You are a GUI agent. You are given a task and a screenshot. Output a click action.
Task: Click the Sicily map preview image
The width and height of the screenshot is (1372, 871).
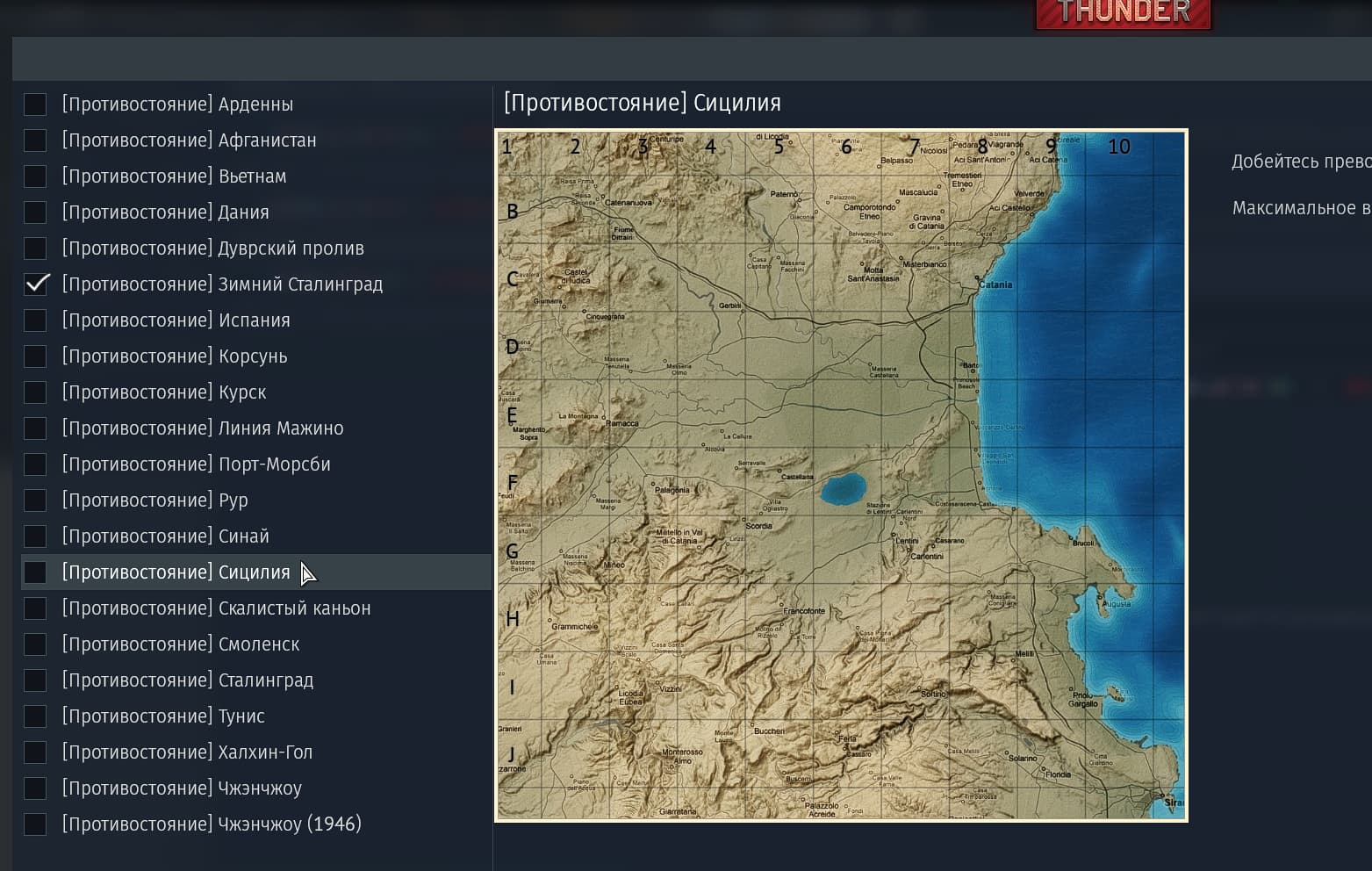coord(841,475)
